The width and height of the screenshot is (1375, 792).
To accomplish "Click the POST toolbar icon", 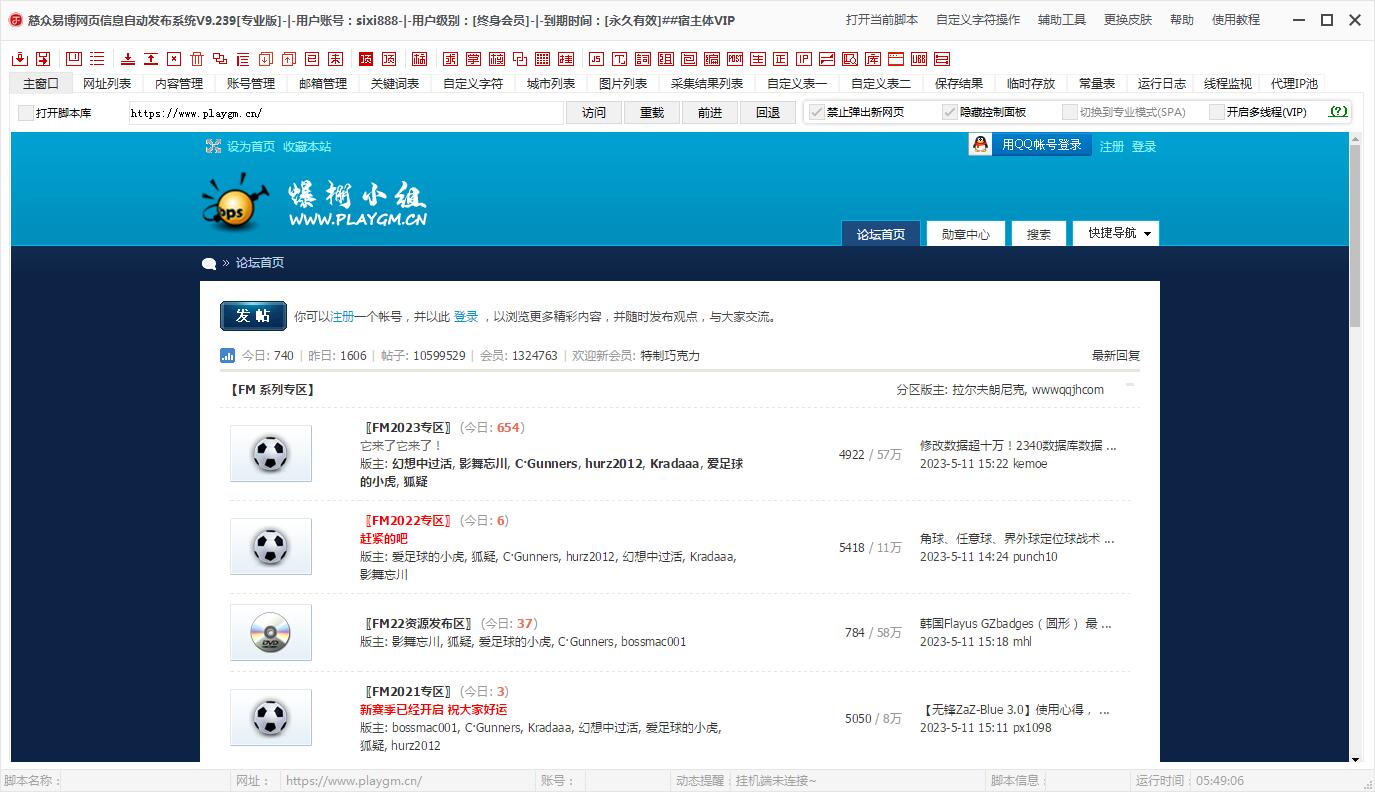I will 735,58.
